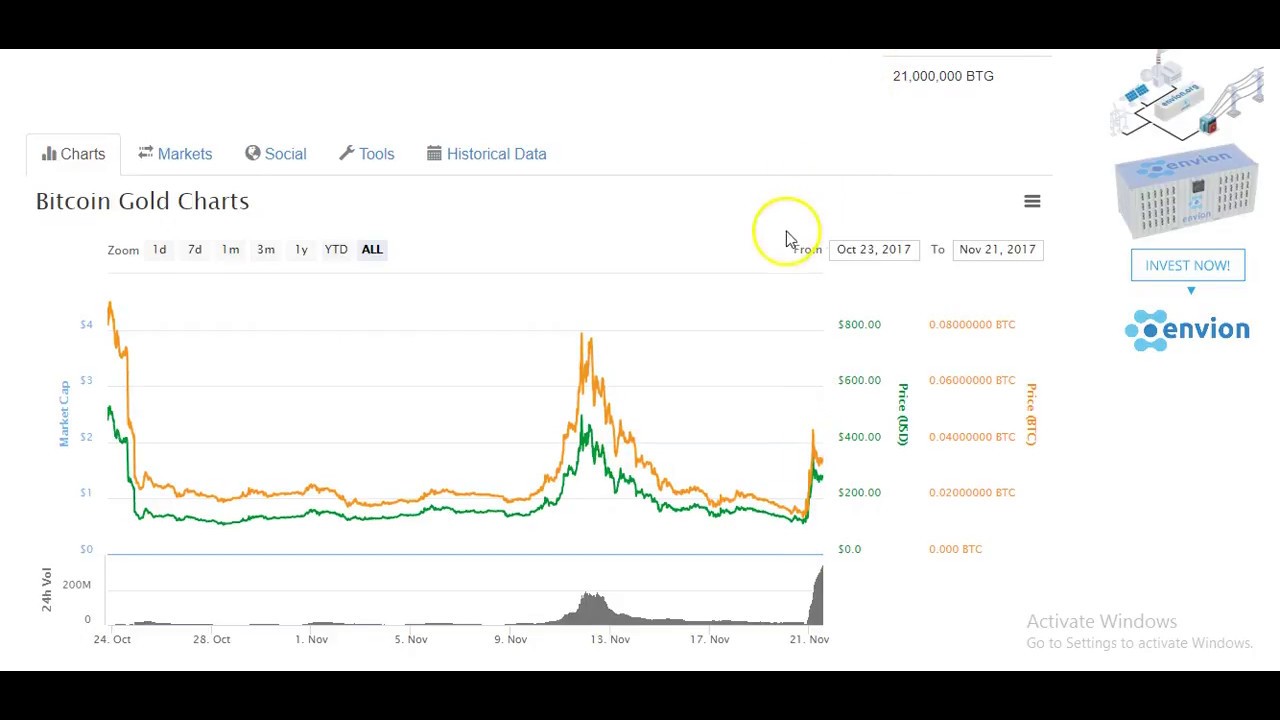Click the 17. Nov date axis label
Screen dimensions: 1280x720
pyautogui.click(x=709, y=639)
